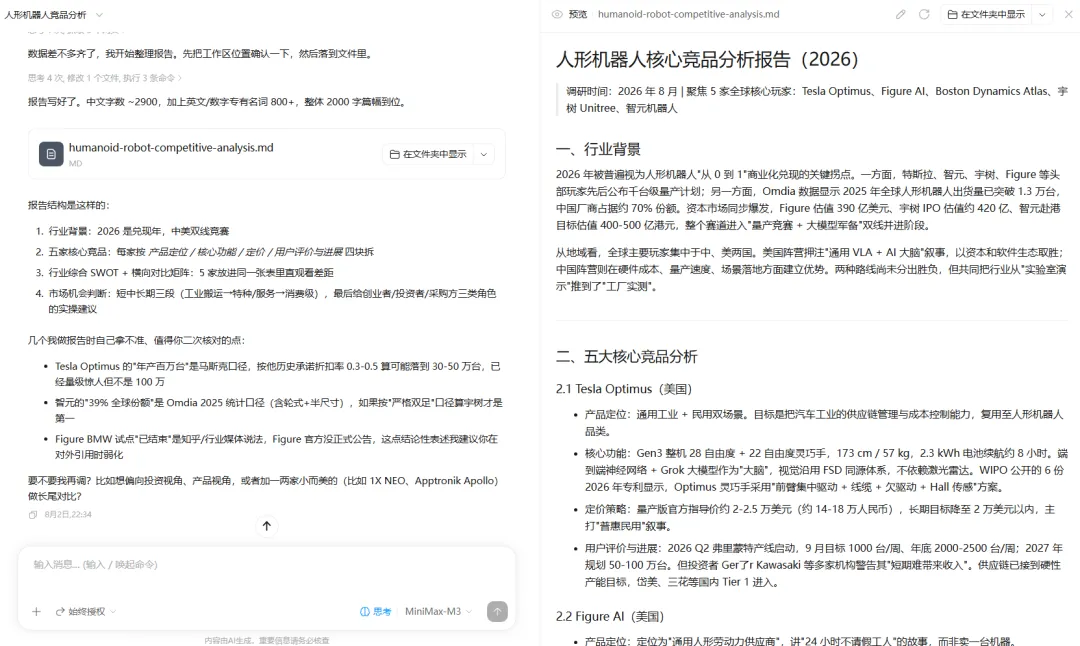1080x646 pixels.
Task: Open the 始终授权 permission dropdown
Action: 86,612
